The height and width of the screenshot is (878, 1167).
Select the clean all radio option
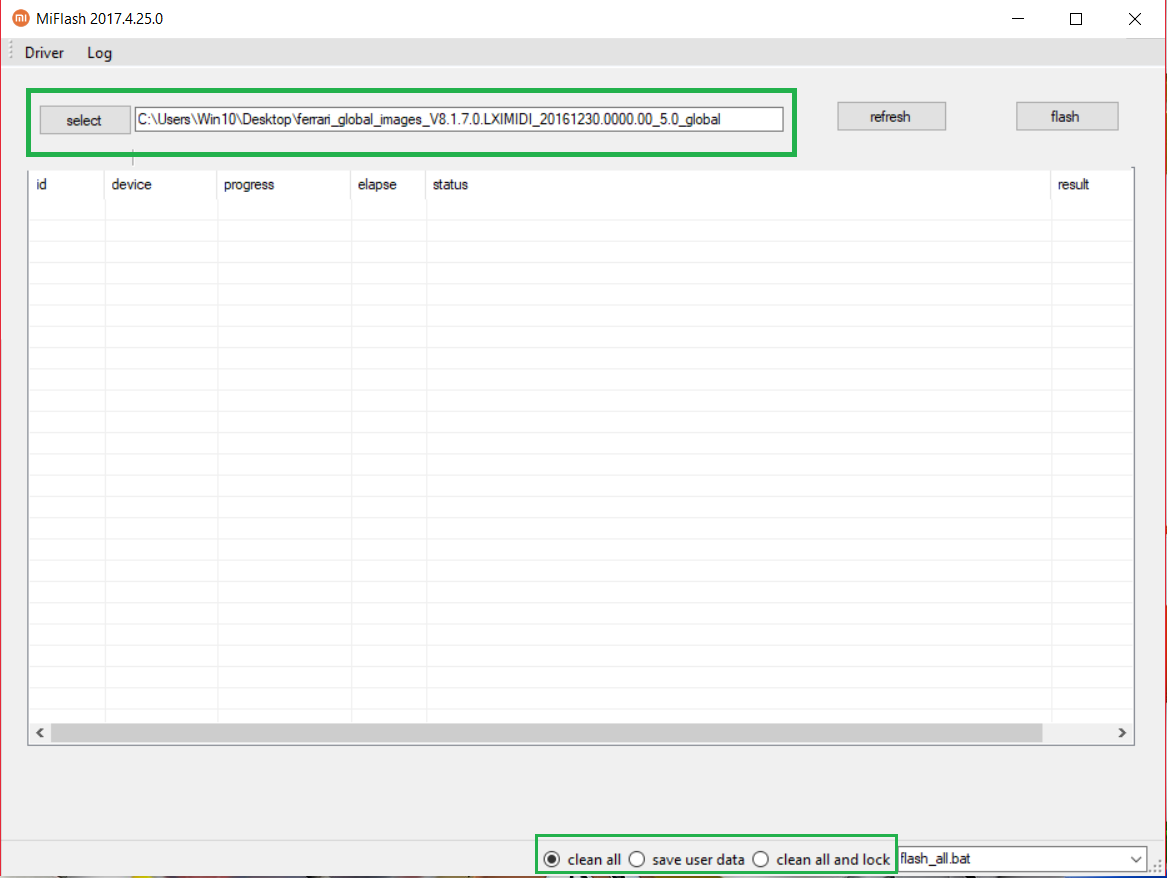coord(582,859)
